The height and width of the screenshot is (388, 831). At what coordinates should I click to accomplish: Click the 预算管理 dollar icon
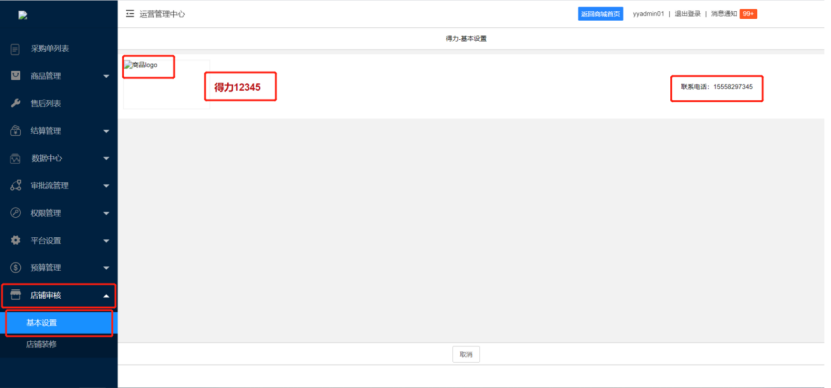click(x=15, y=268)
